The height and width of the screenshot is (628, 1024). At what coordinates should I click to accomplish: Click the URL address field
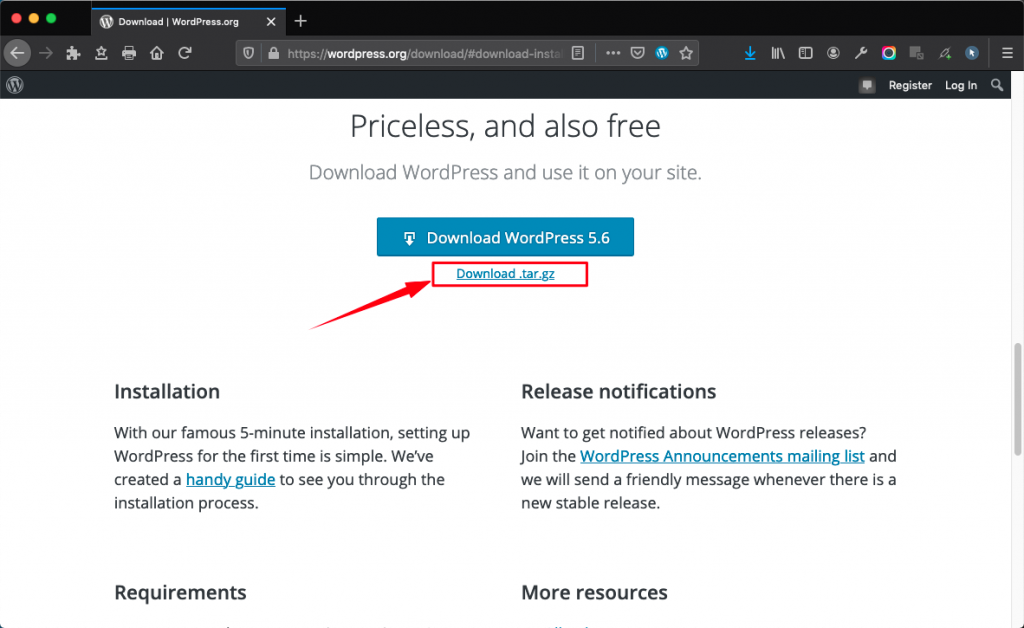(x=424, y=54)
